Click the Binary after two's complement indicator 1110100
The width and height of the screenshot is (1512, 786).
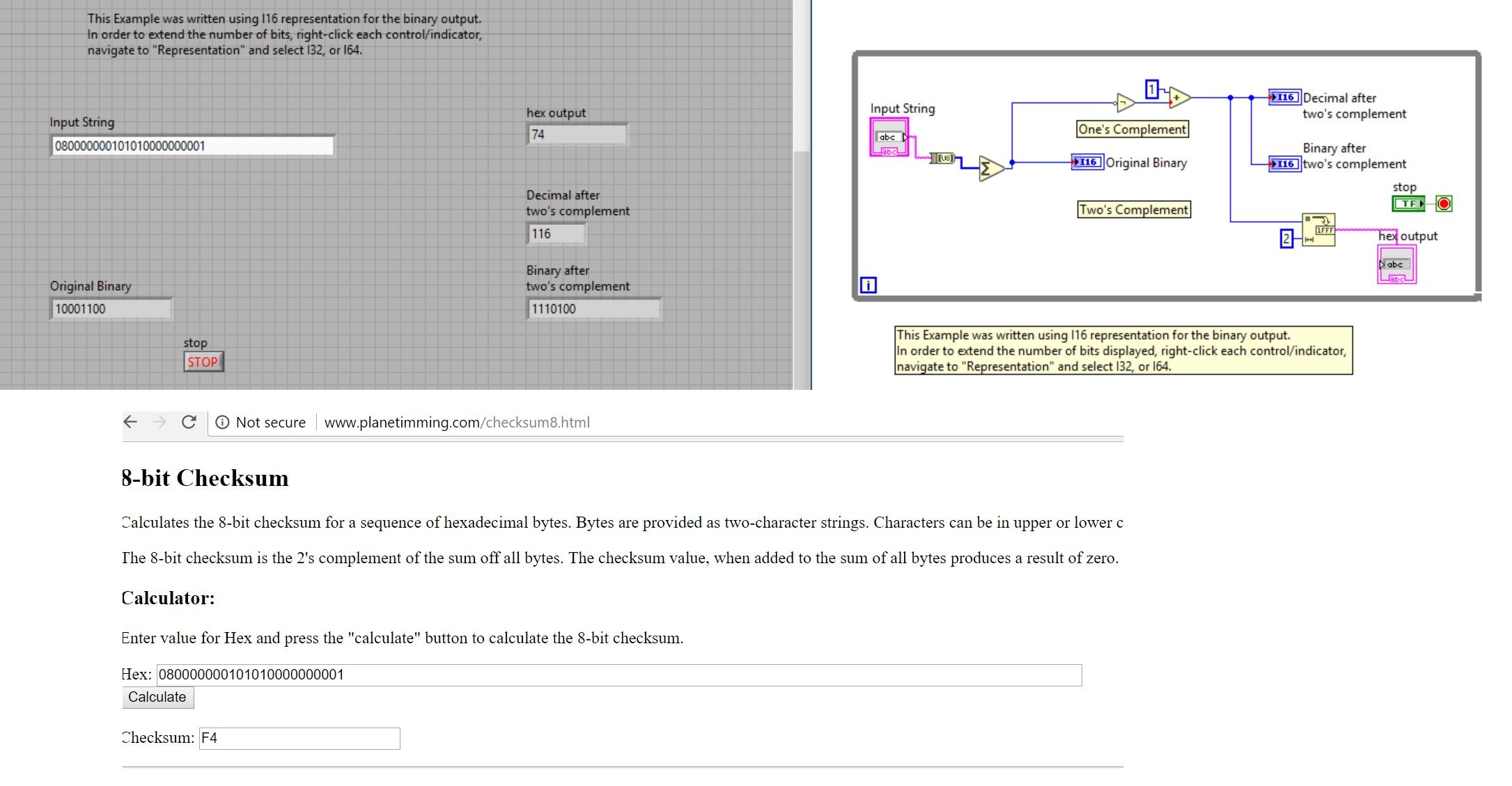point(593,309)
